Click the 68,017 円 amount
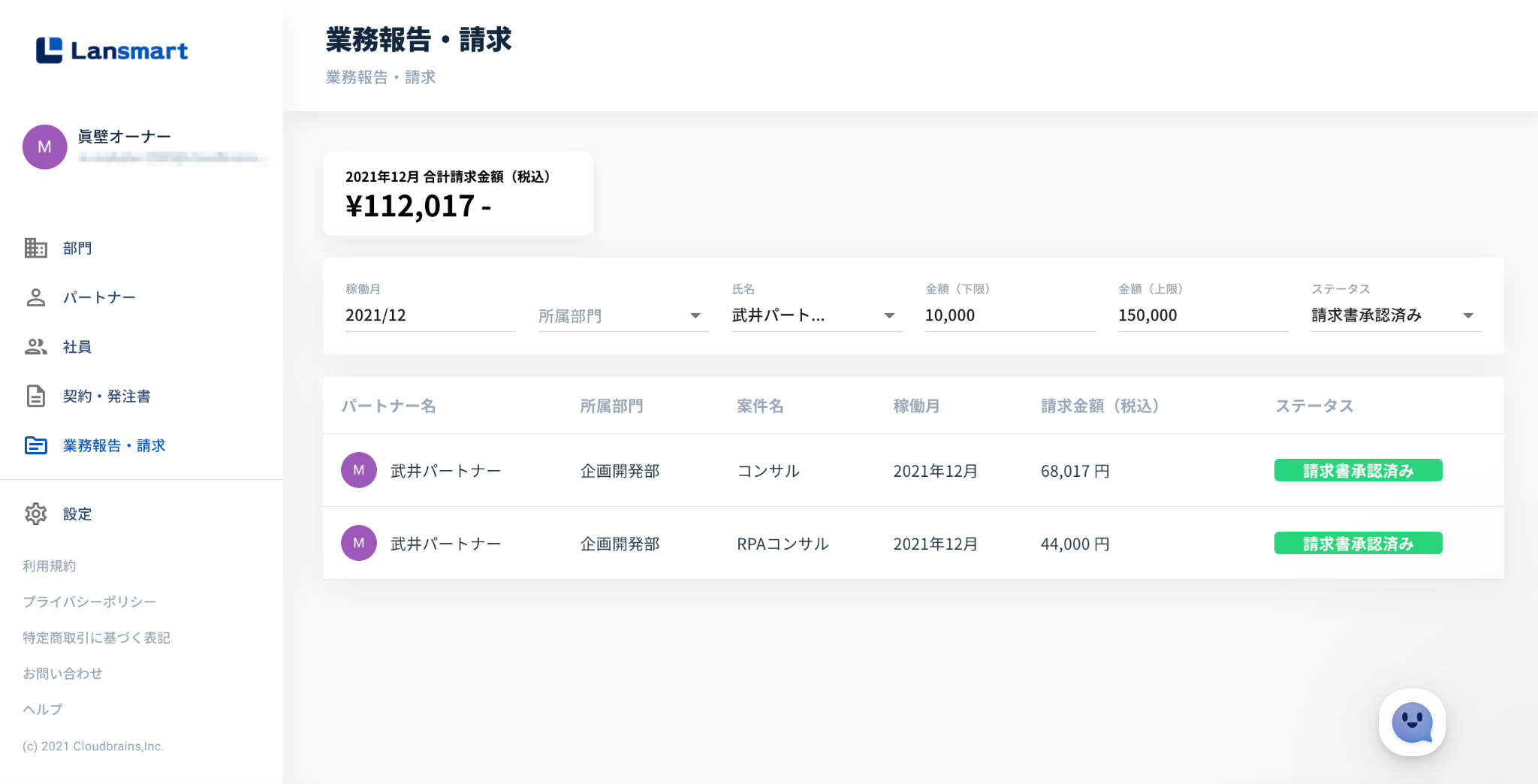The height and width of the screenshot is (784, 1538). (1075, 471)
